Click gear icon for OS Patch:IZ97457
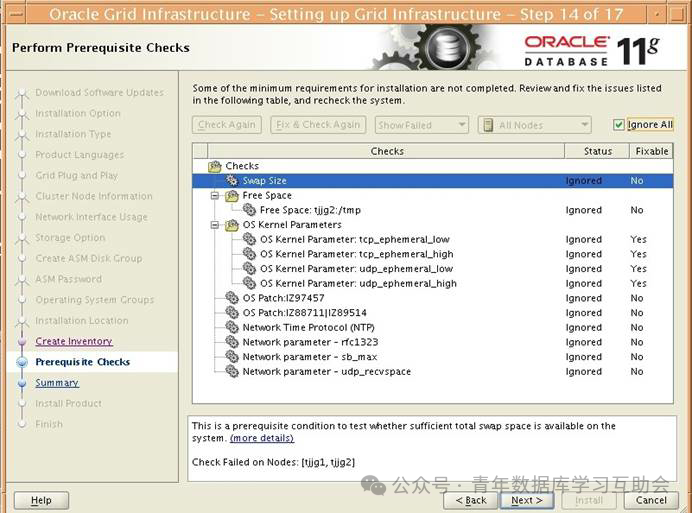 [232, 298]
